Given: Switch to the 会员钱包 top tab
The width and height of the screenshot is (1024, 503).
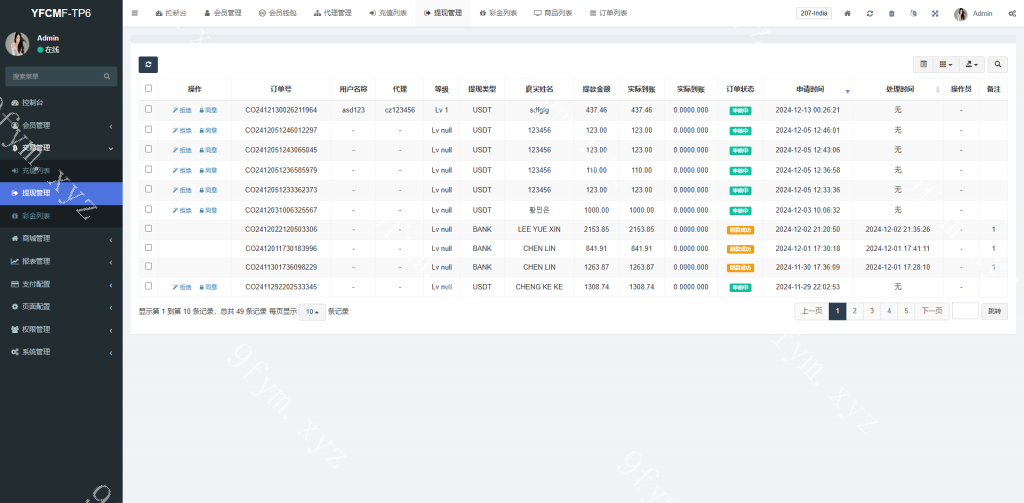Looking at the screenshot, I should click(278, 13).
